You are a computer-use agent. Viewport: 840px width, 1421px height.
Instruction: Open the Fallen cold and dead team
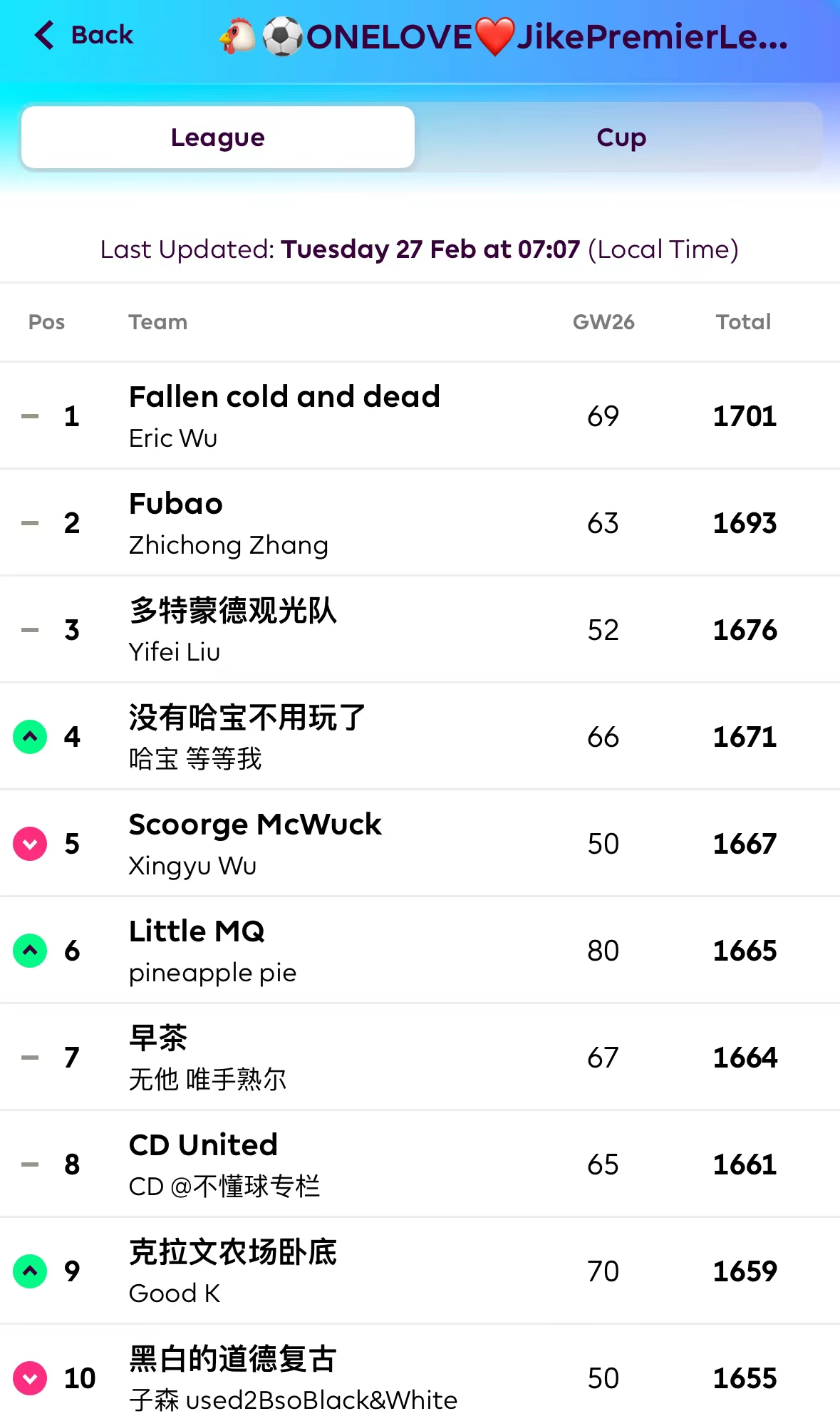[x=284, y=397]
